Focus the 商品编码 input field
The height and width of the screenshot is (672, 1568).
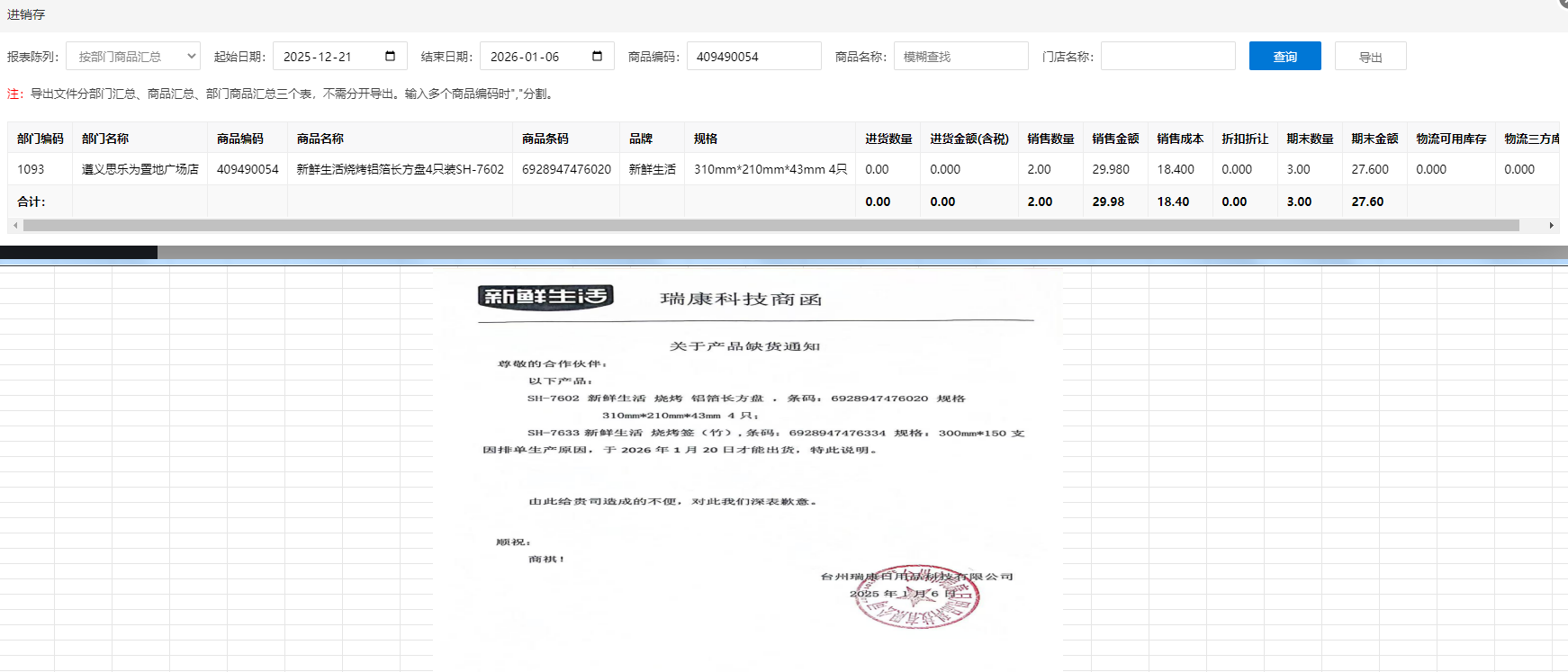pyautogui.click(x=753, y=56)
